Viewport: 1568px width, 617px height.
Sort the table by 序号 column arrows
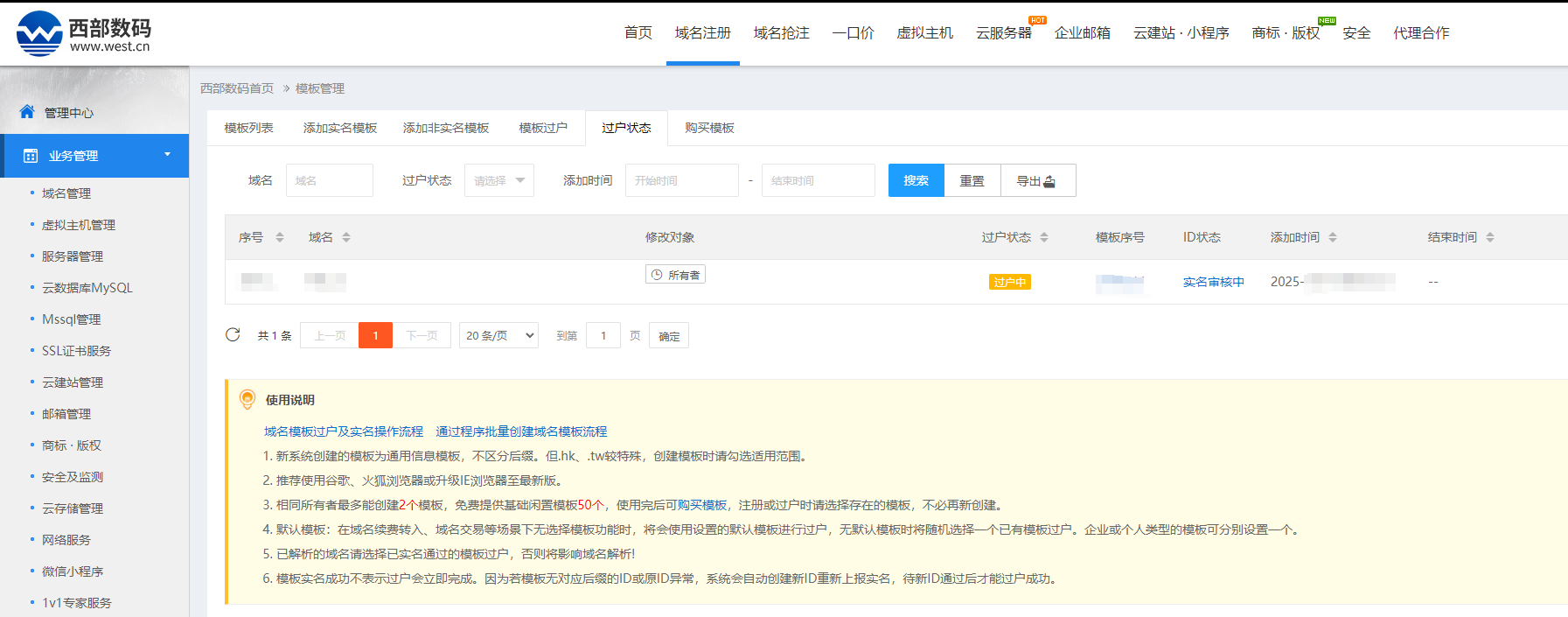[x=280, y=237]
